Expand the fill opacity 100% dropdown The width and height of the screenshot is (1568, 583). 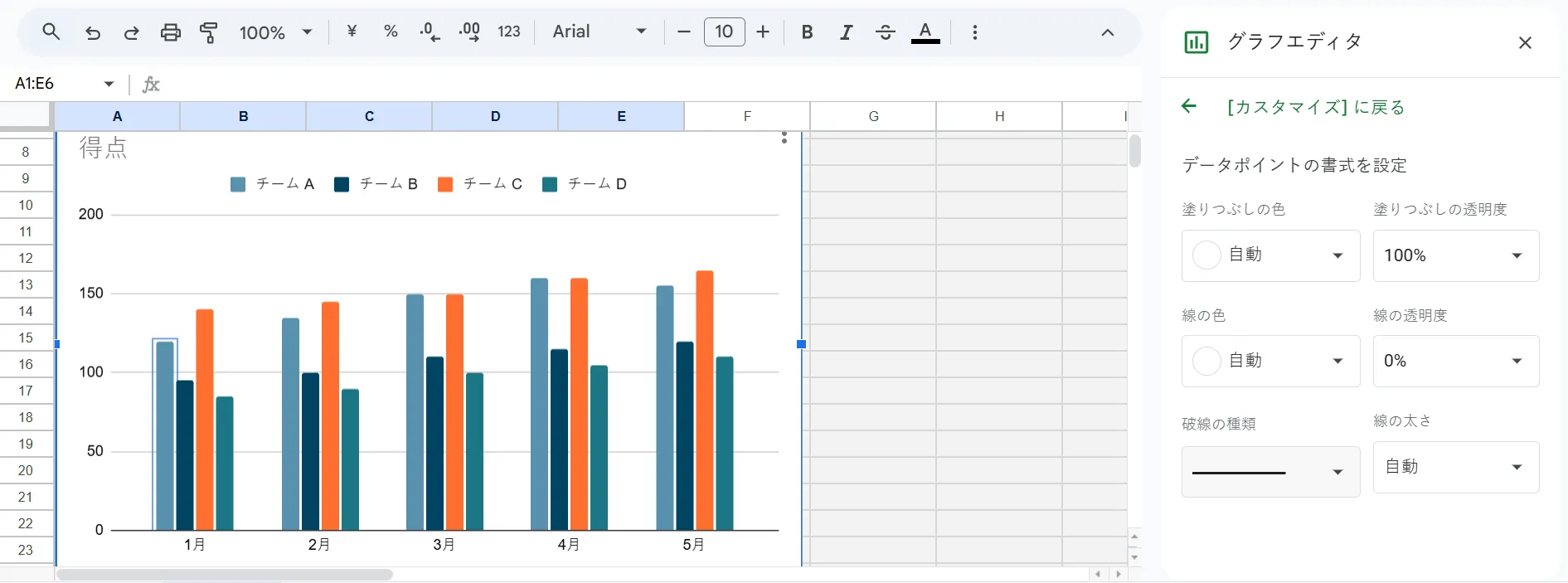1455,255
